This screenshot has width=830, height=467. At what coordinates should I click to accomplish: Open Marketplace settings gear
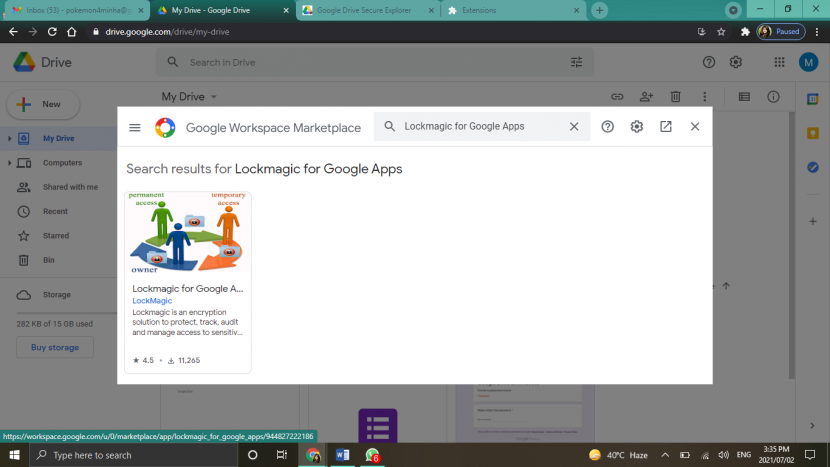(x=636, y=127)
